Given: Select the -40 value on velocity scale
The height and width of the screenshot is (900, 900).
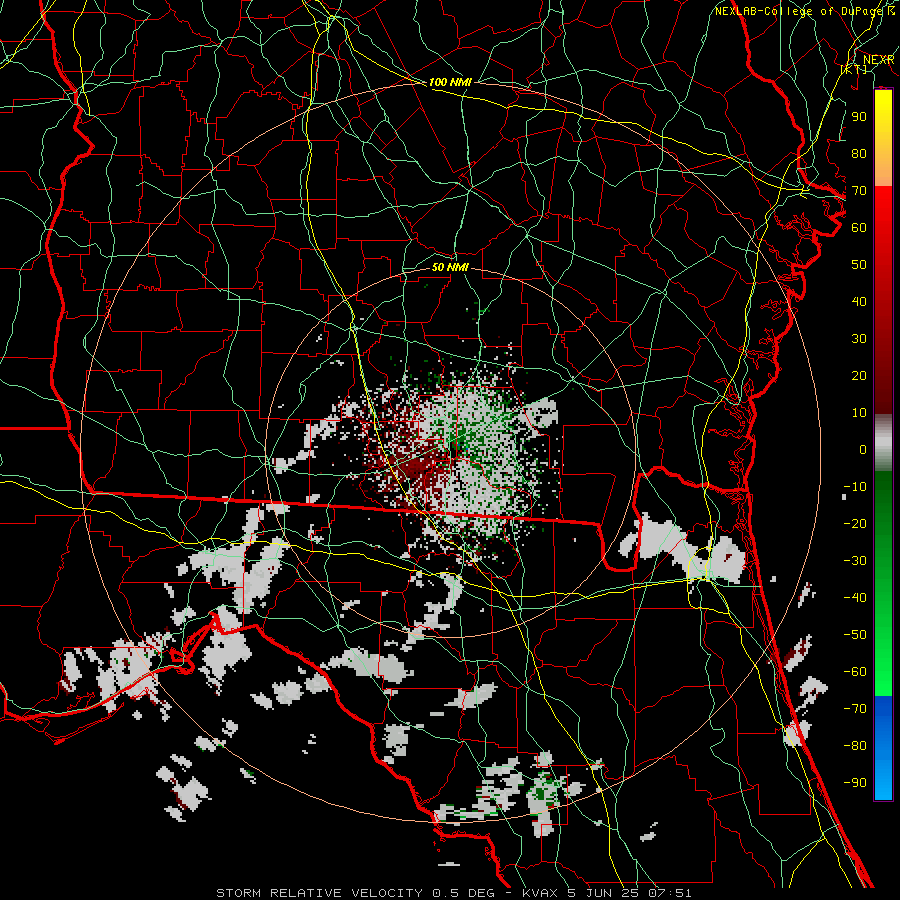Looking at the screenshot, I should pos(855,598).
